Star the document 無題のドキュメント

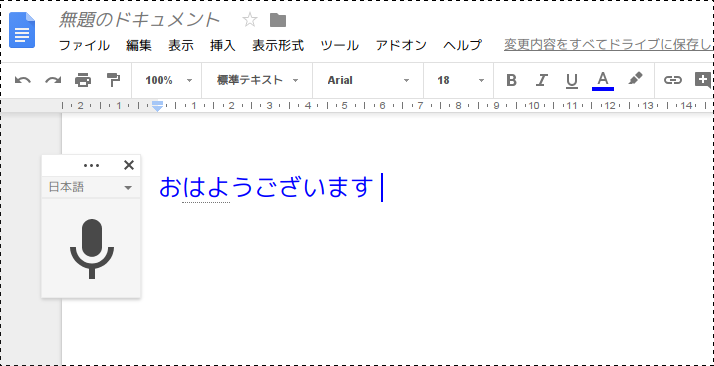pos(250,20)
